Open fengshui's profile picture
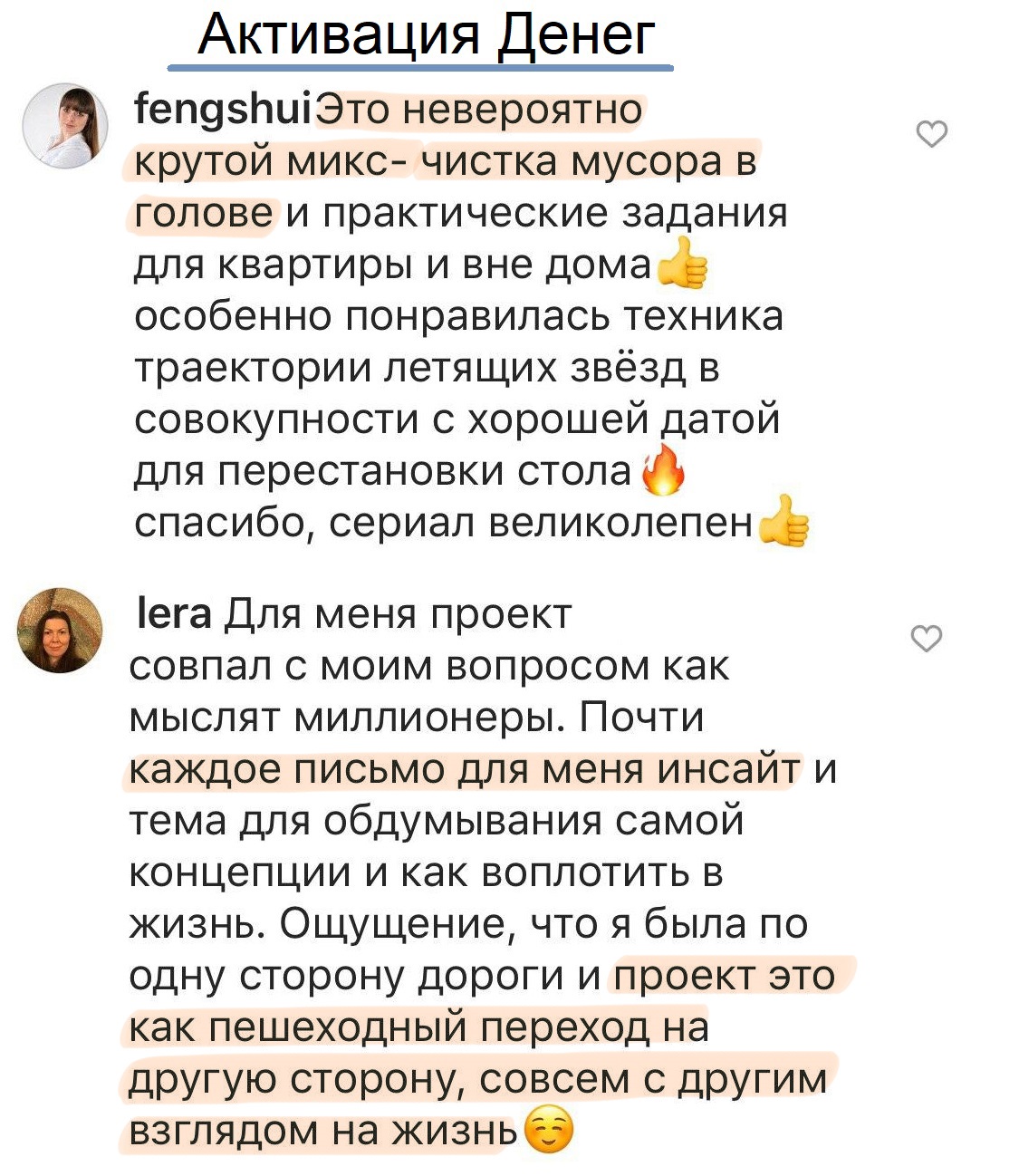Screen dimensions: 1019x1176 tap(64, 126)
